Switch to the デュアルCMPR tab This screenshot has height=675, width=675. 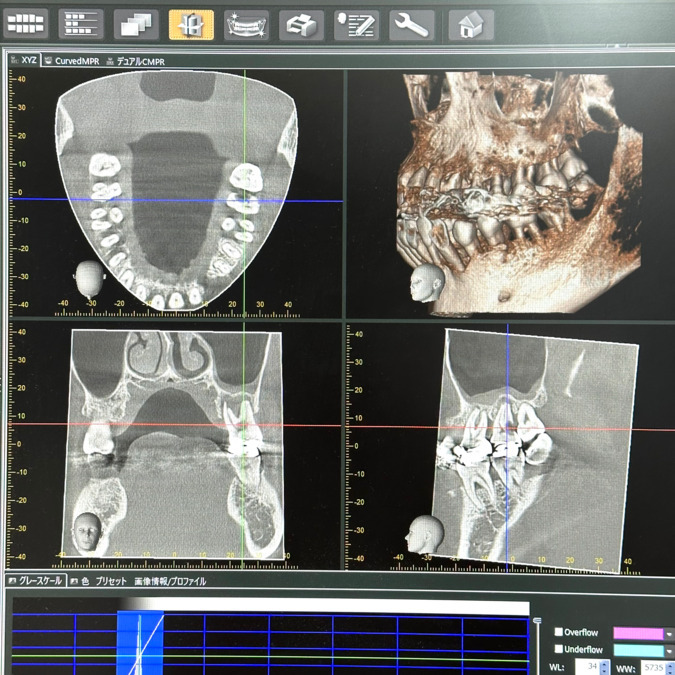click(x=140, y=61)
